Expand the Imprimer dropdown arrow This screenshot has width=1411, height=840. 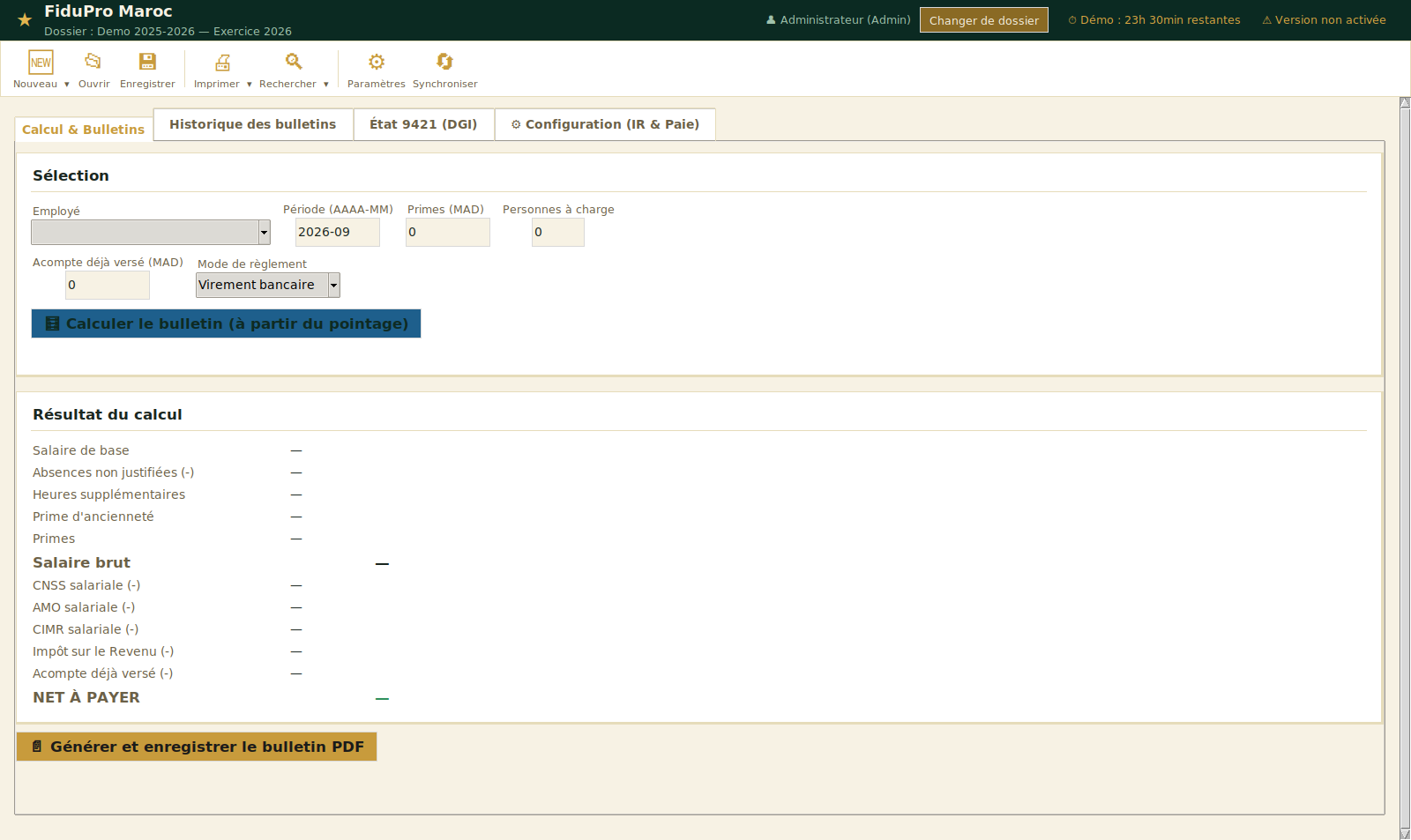point(249,85)
